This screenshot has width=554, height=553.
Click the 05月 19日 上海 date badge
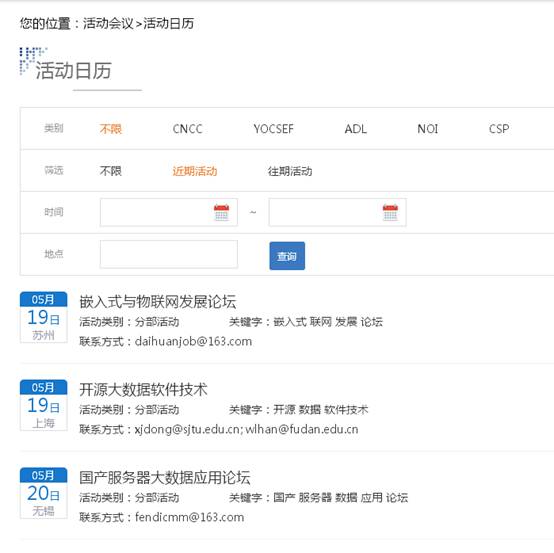43,405
